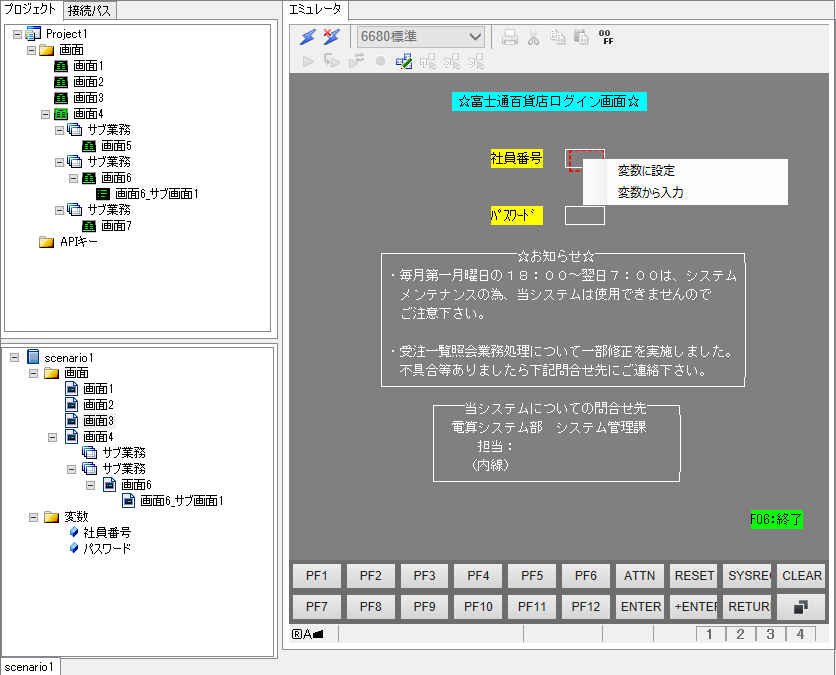Image resolution: width=836 pixels, height=675 pixels.
Task: Click the screen edit pencil icon
Action: pyautogui.click(x=404, y=61)
